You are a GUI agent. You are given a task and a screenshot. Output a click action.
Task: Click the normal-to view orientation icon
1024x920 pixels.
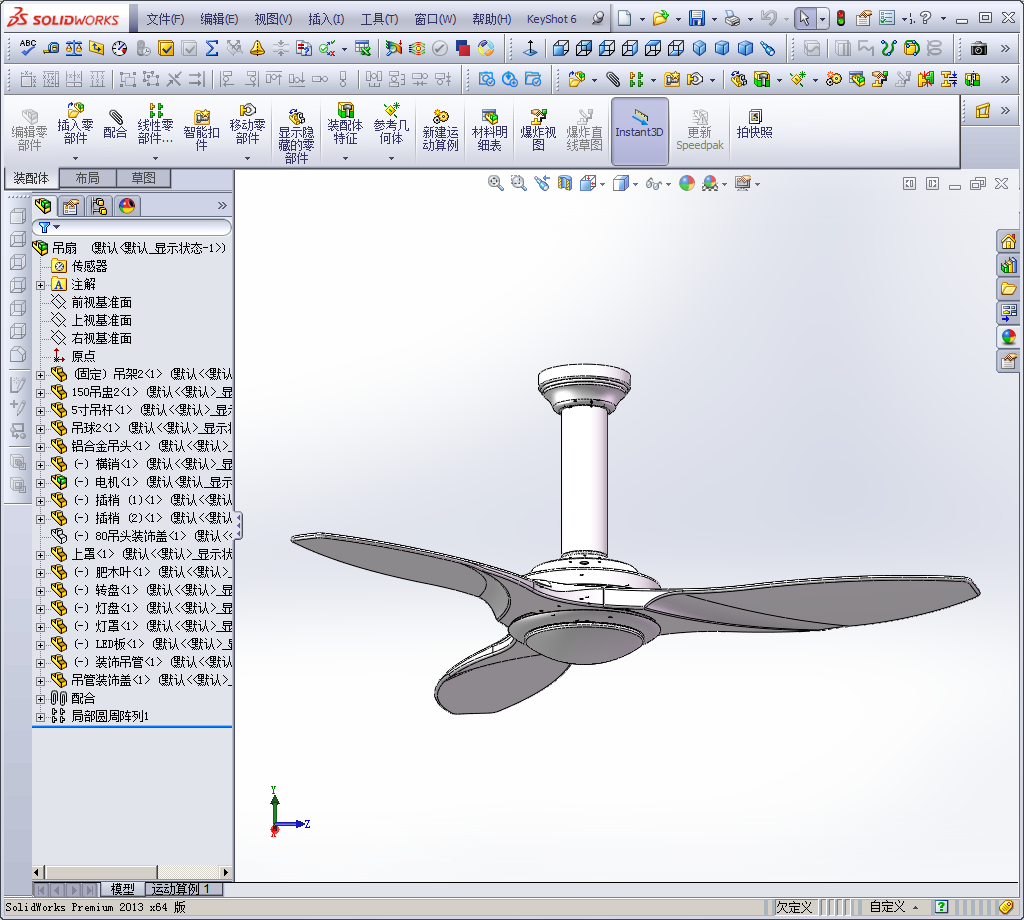point(530,48)
